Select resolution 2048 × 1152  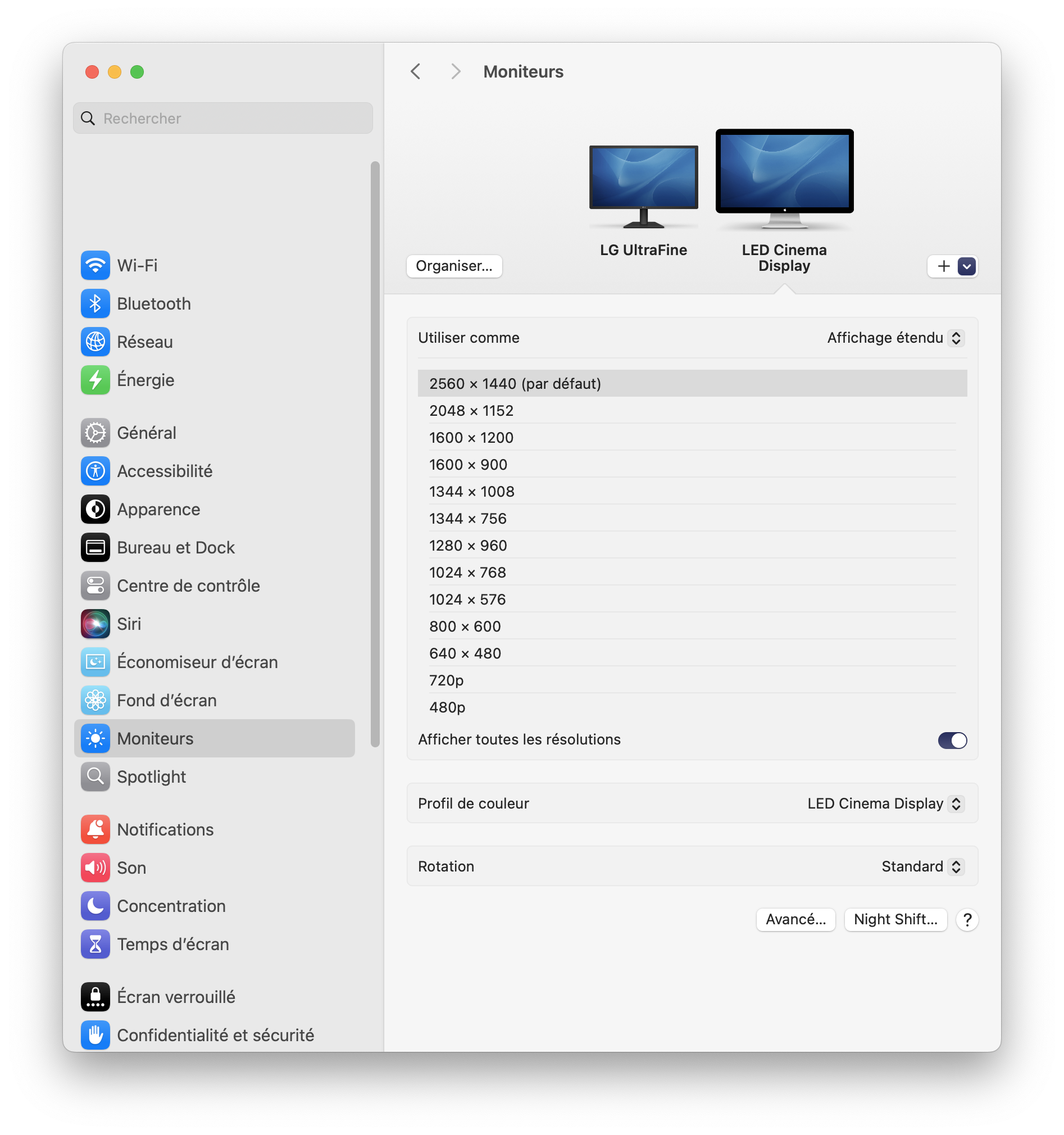pyautogui.click(x=692, y=411)
